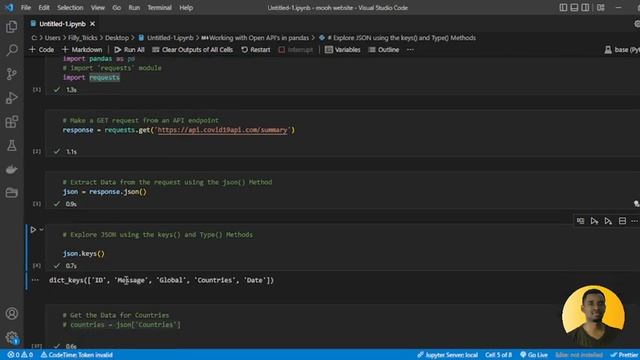640x360 pixels.
Task: Open the Go menu
Action: click(117, 7)
